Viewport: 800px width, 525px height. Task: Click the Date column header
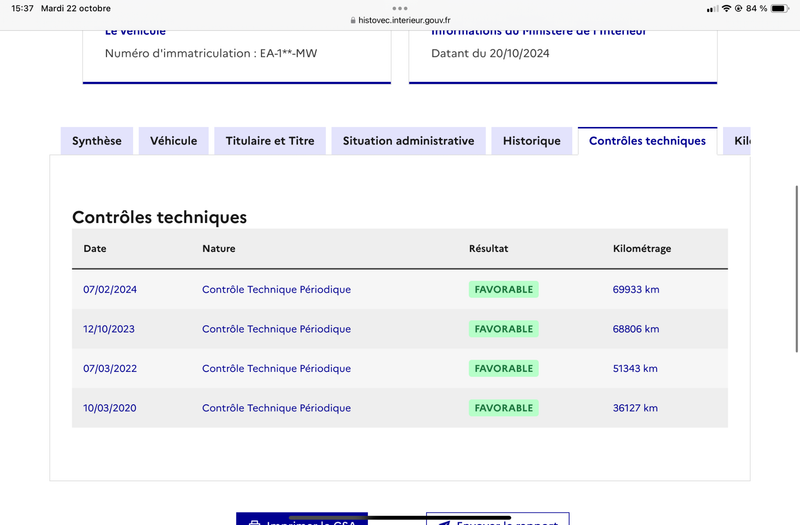(x=95, y=248)
